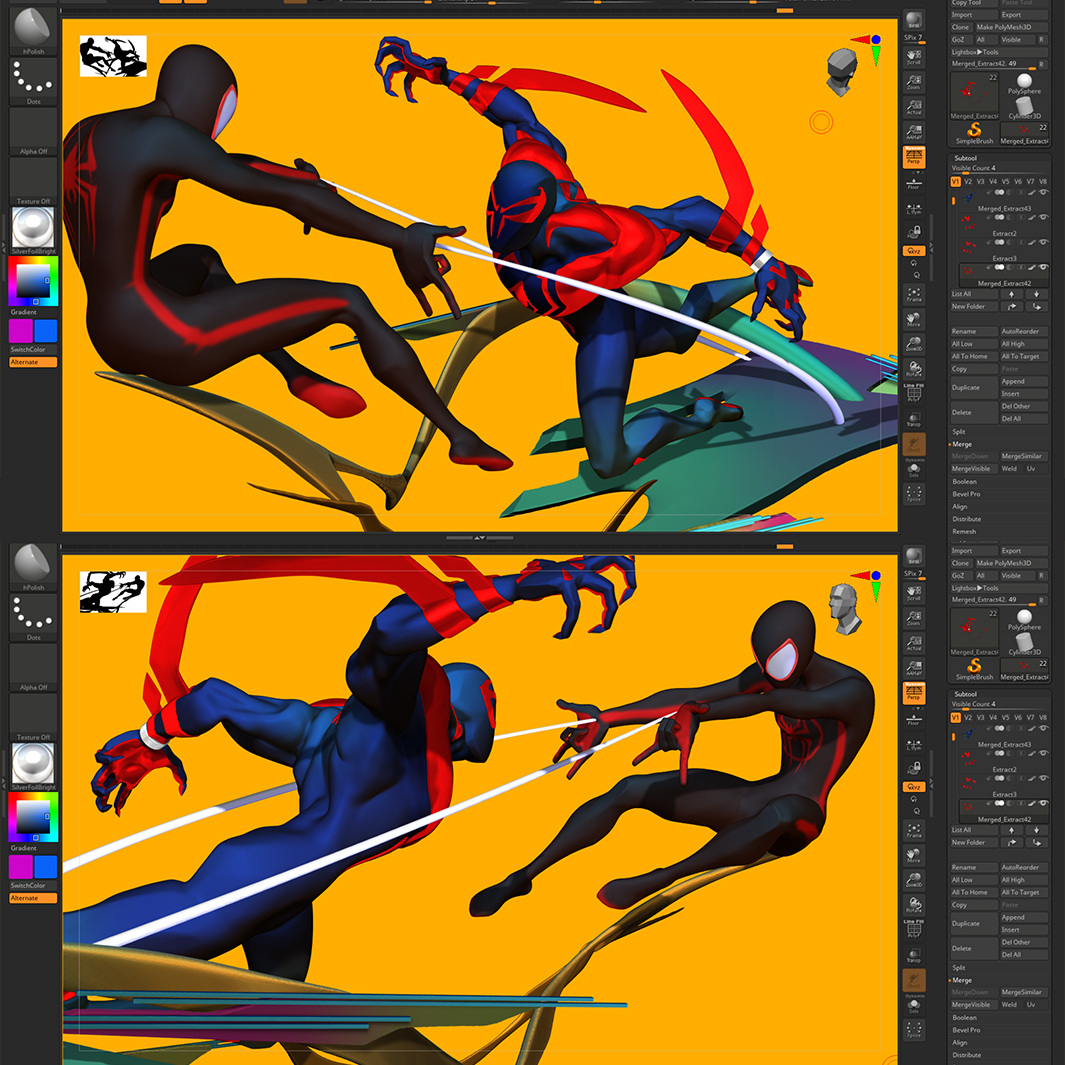
Task: Click the Rotate icon in top view shelf
Action: [x=914, y=369]
